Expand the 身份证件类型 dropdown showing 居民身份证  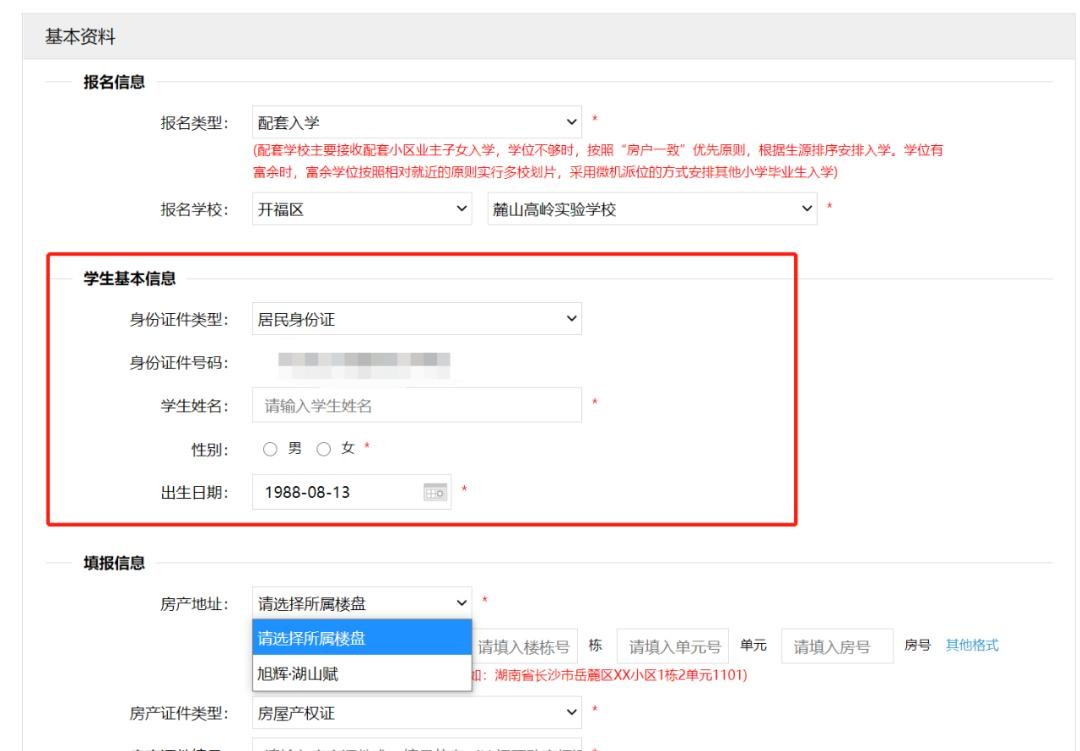(x=416, y=320)
